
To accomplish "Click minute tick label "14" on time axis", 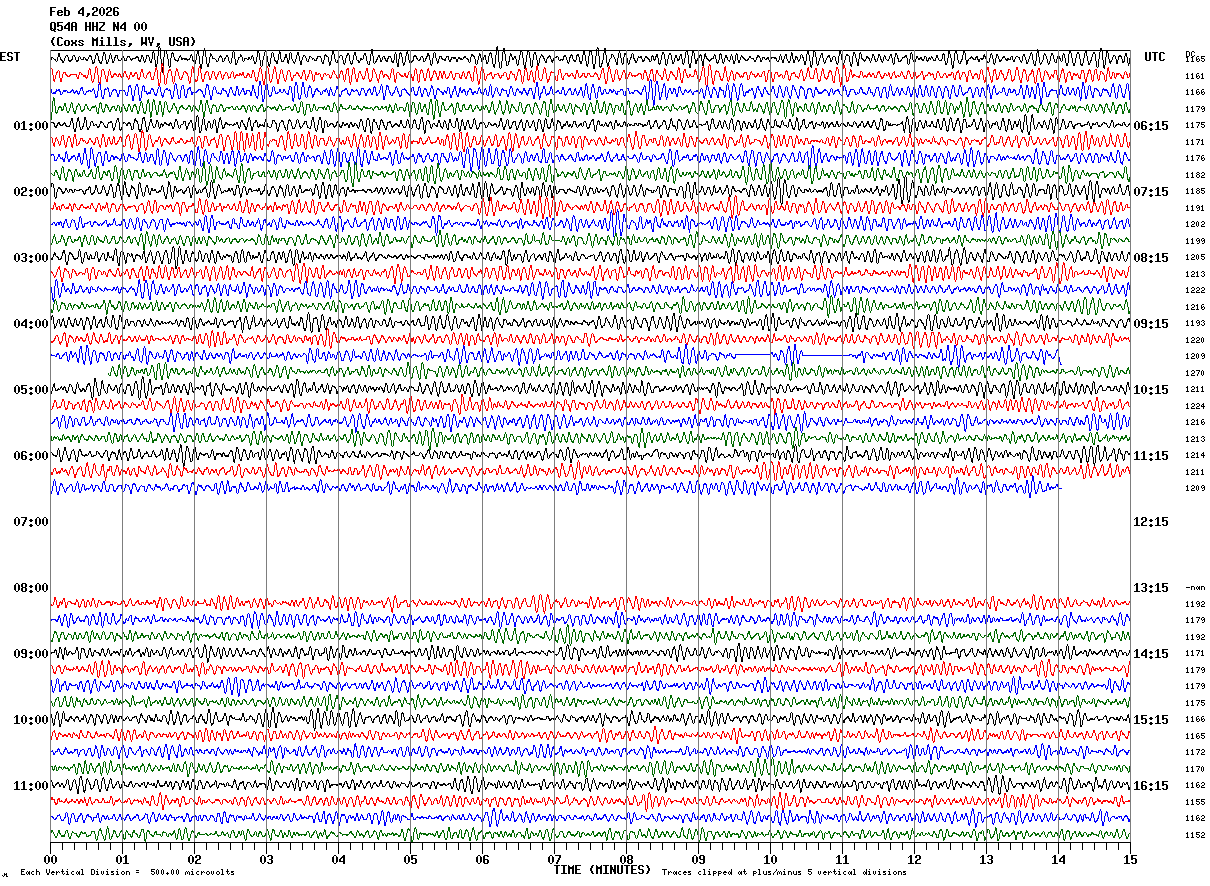I will coord(1058,859).
